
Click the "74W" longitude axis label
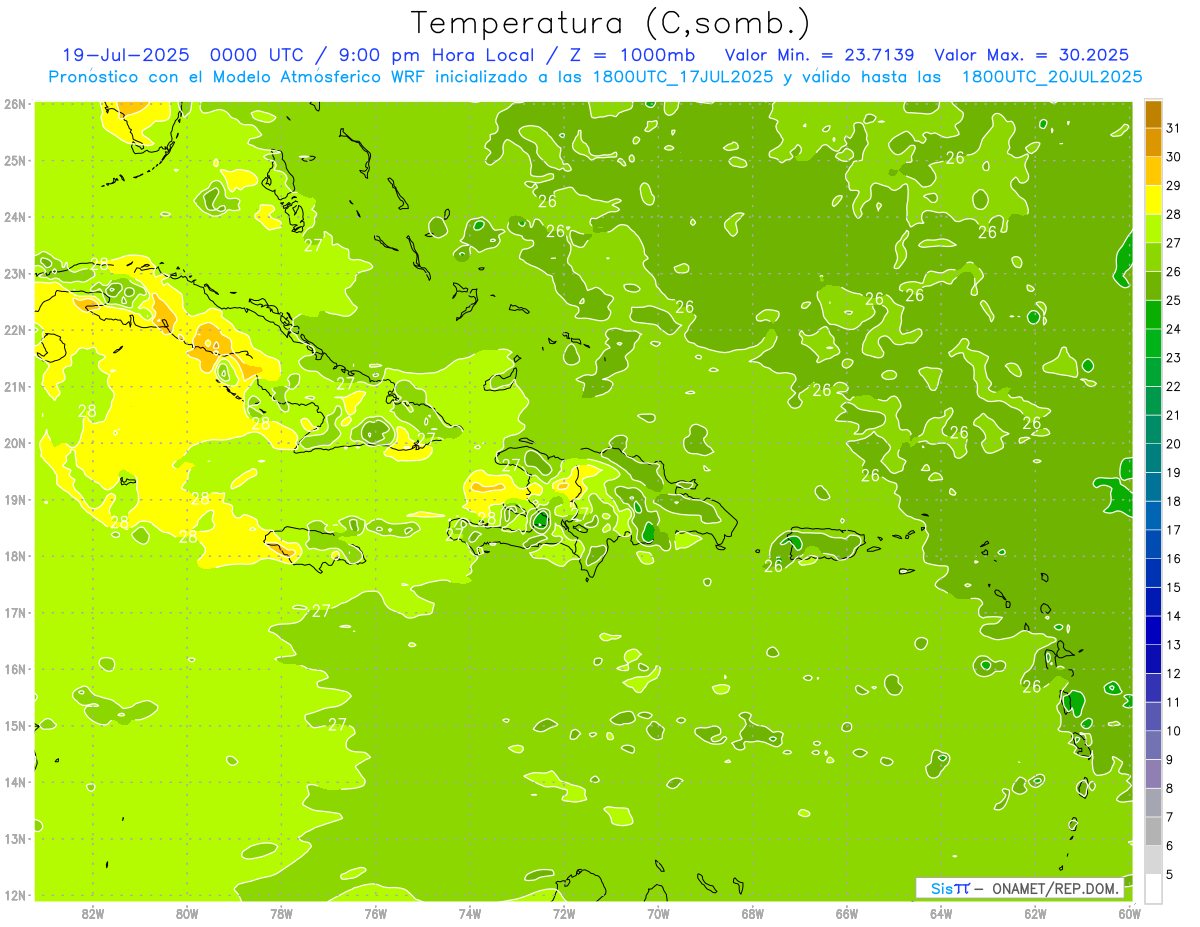(470, 913)
